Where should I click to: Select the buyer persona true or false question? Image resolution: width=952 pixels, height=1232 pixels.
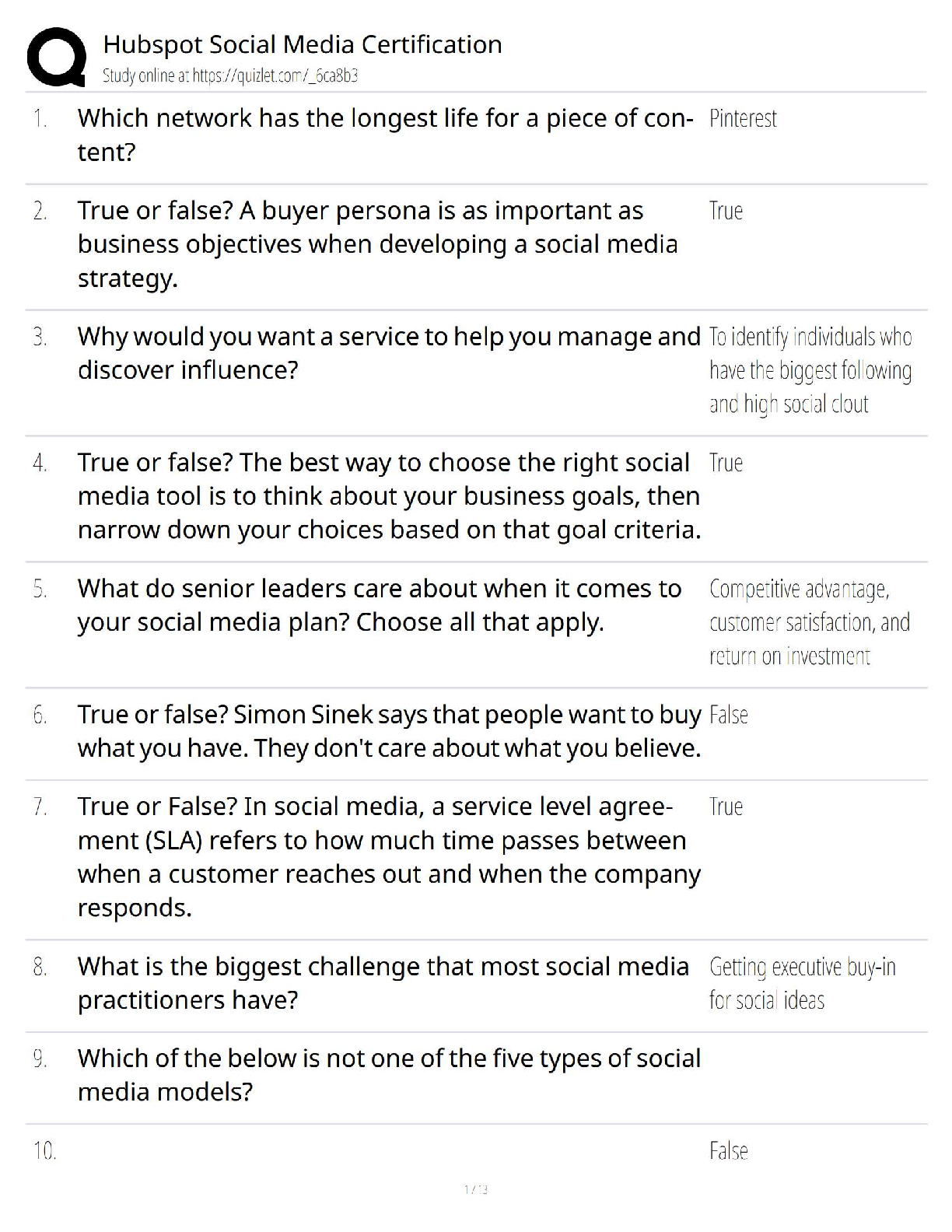point(377,244)
